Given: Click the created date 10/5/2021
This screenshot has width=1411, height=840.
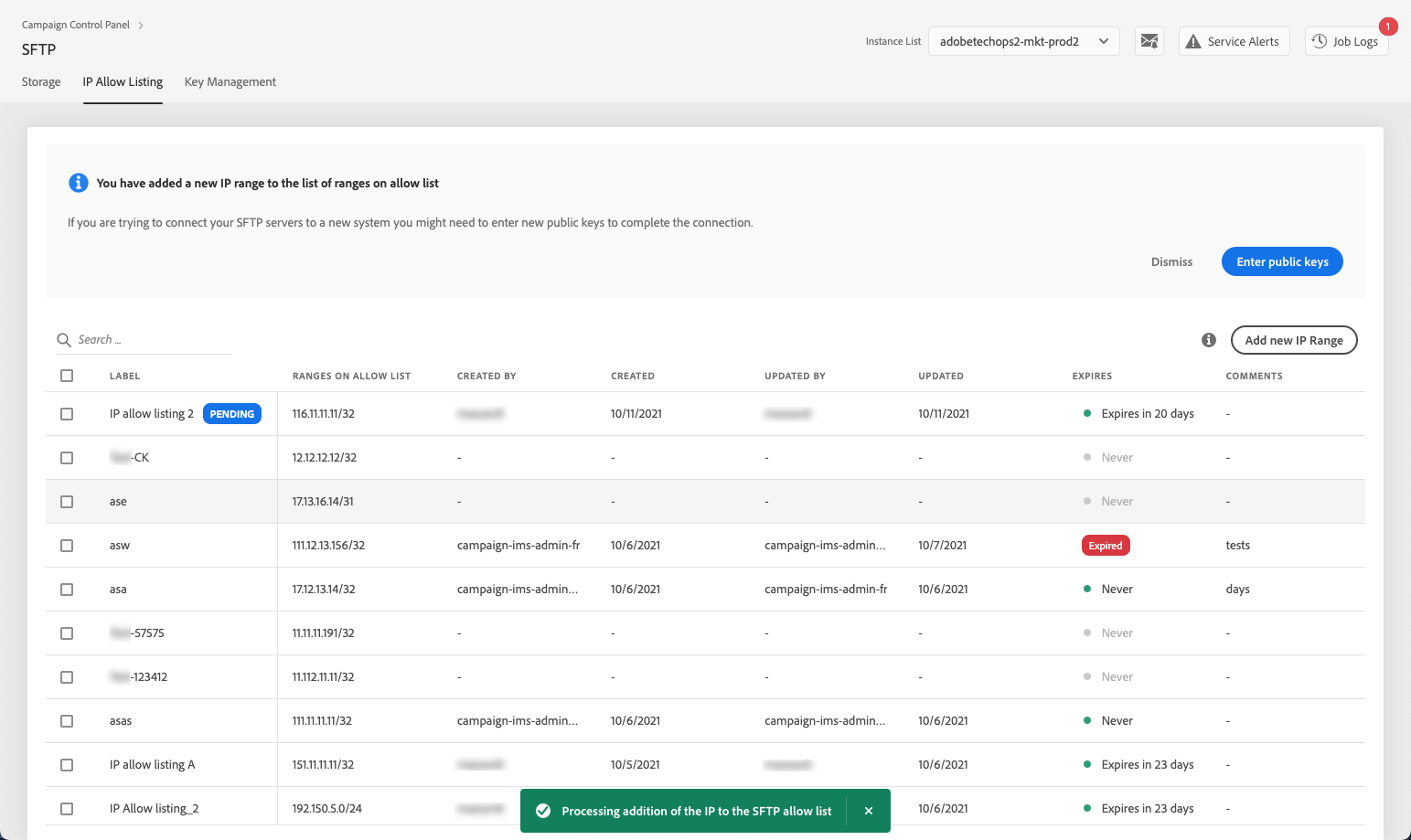Looking at the screenshot, I should [x=636, y=765].
